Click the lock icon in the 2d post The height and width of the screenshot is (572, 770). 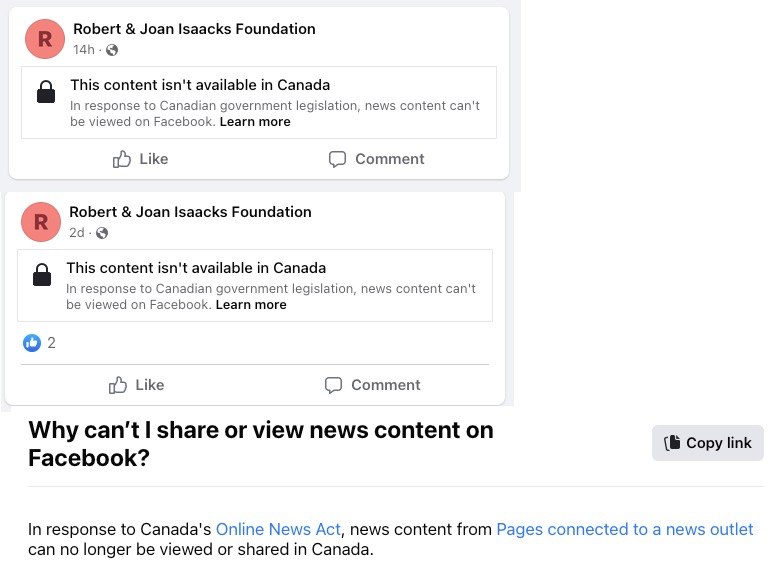pyautogui.click(x=42, y=276)
